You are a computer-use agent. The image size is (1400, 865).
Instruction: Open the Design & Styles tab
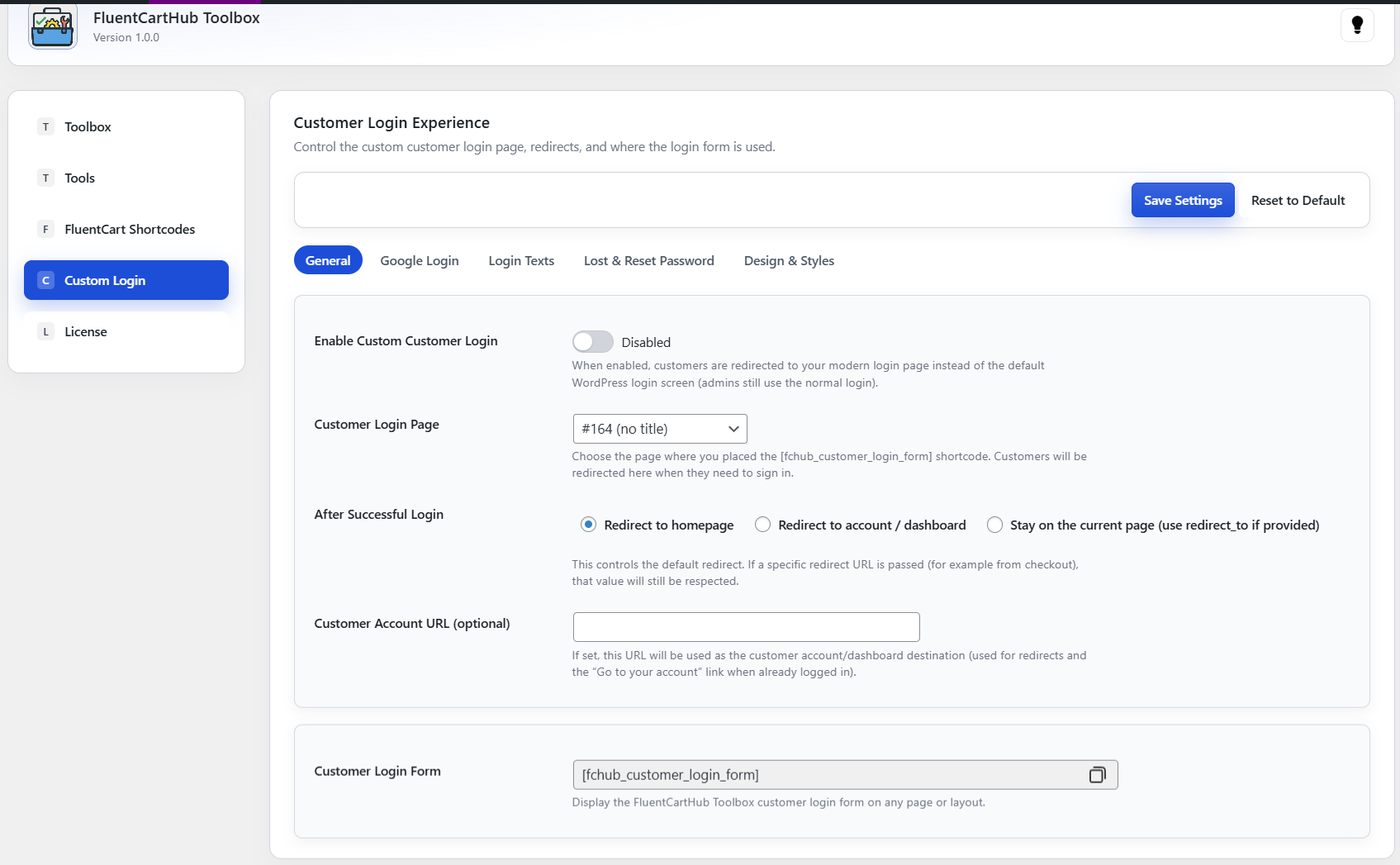click(x=788, y=261)
